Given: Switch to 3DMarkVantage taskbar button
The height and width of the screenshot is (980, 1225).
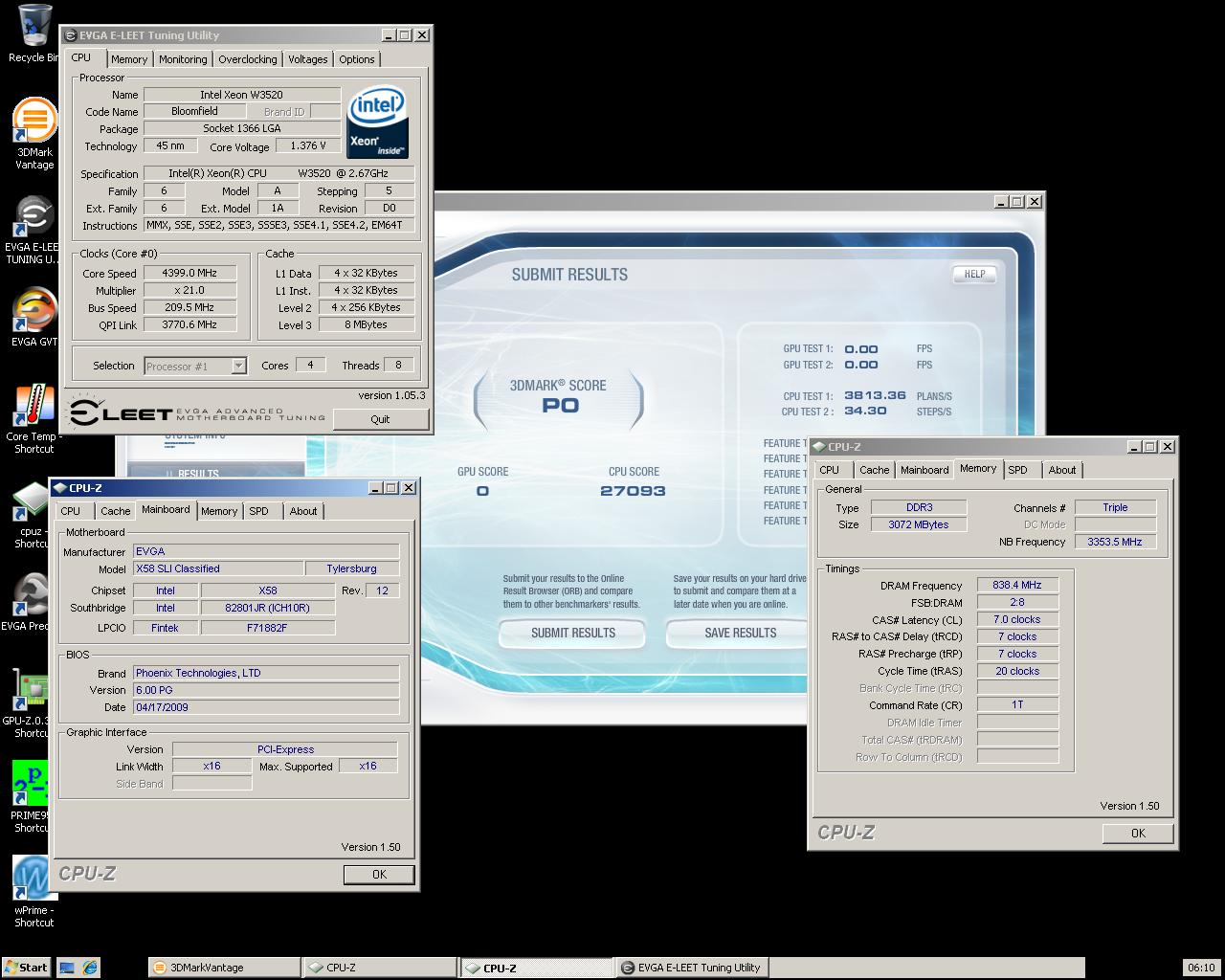Looking at the screenshot, I should pos(224,968).
